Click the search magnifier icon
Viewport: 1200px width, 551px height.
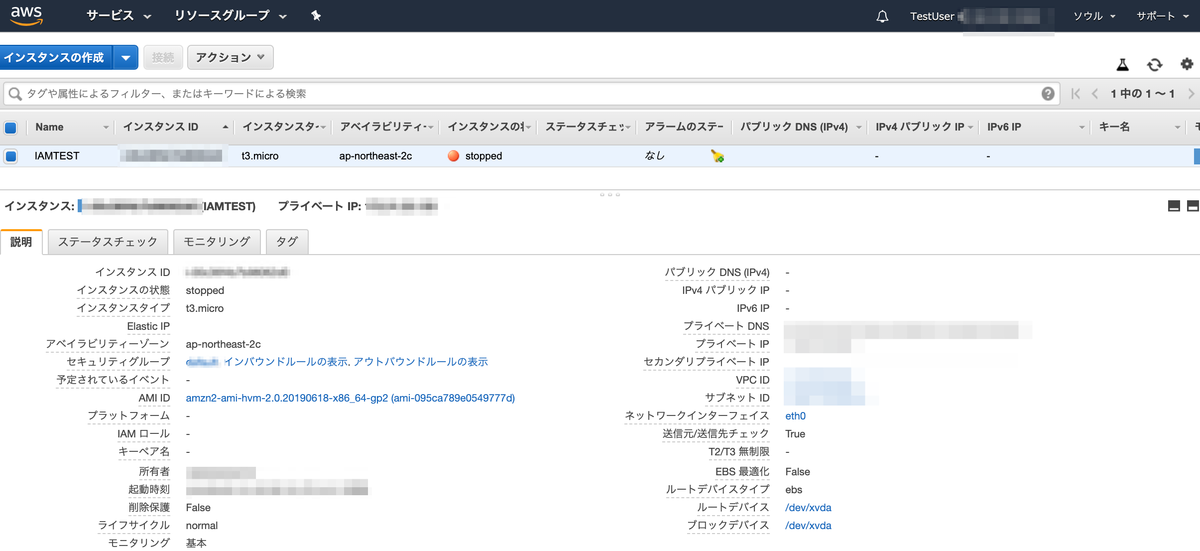(15, 93)
